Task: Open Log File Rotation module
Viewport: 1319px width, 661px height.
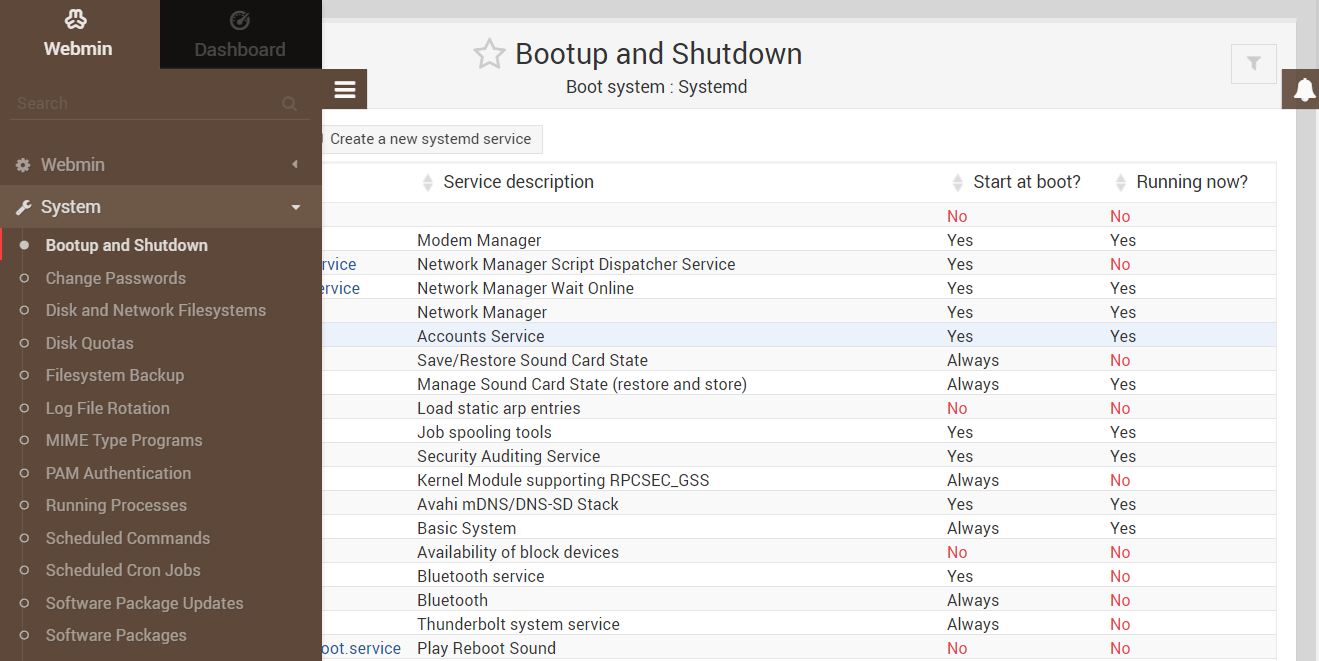Action: coord(108,408)
